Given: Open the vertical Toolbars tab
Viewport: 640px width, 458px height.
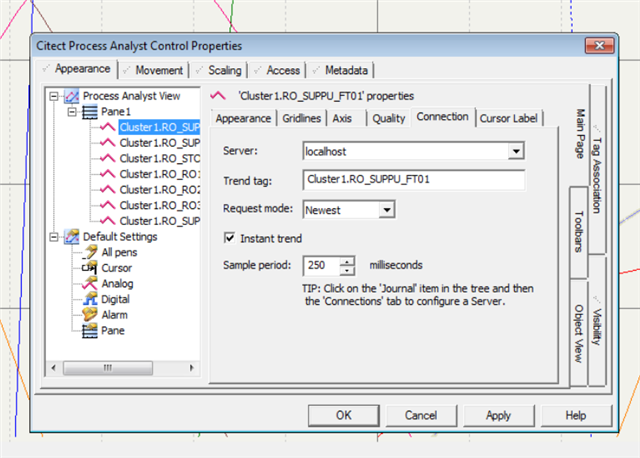Looking at the screenshot, I should click(578, 232).
